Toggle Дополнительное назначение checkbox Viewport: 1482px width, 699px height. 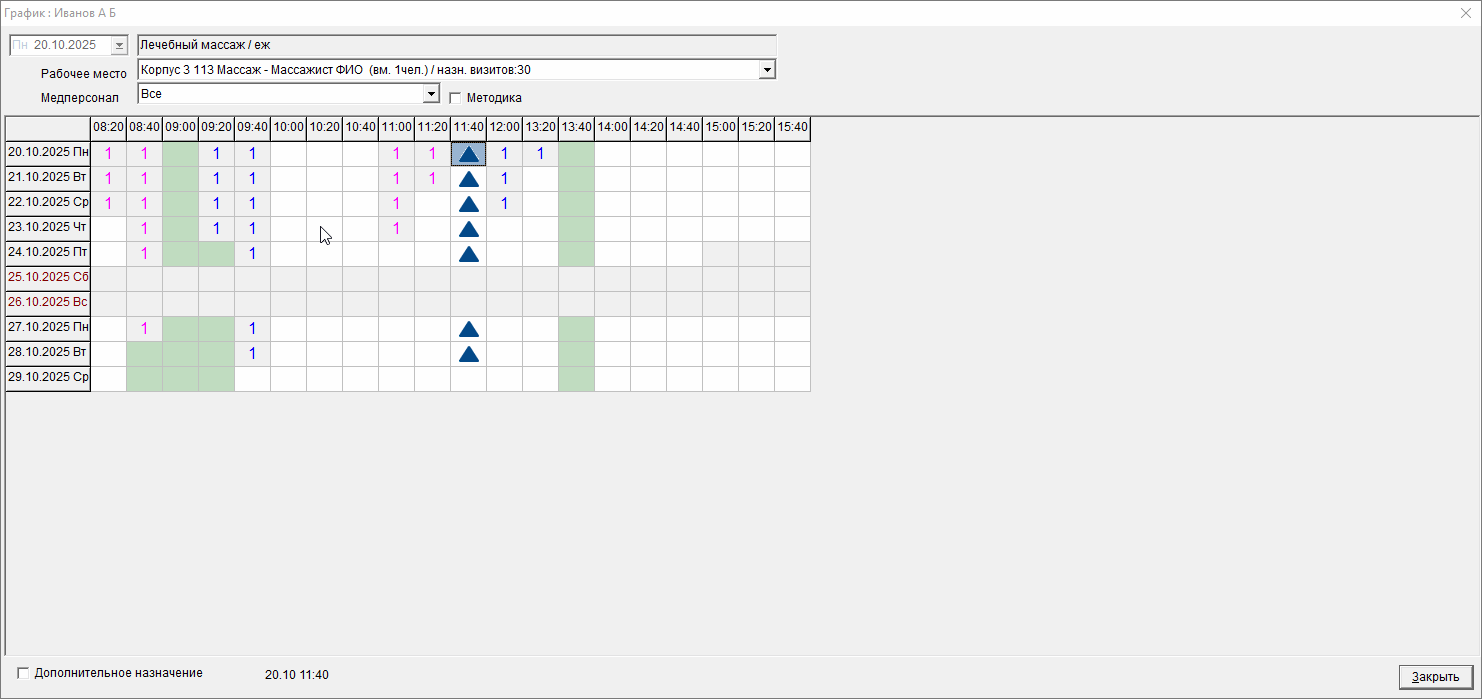24,673
